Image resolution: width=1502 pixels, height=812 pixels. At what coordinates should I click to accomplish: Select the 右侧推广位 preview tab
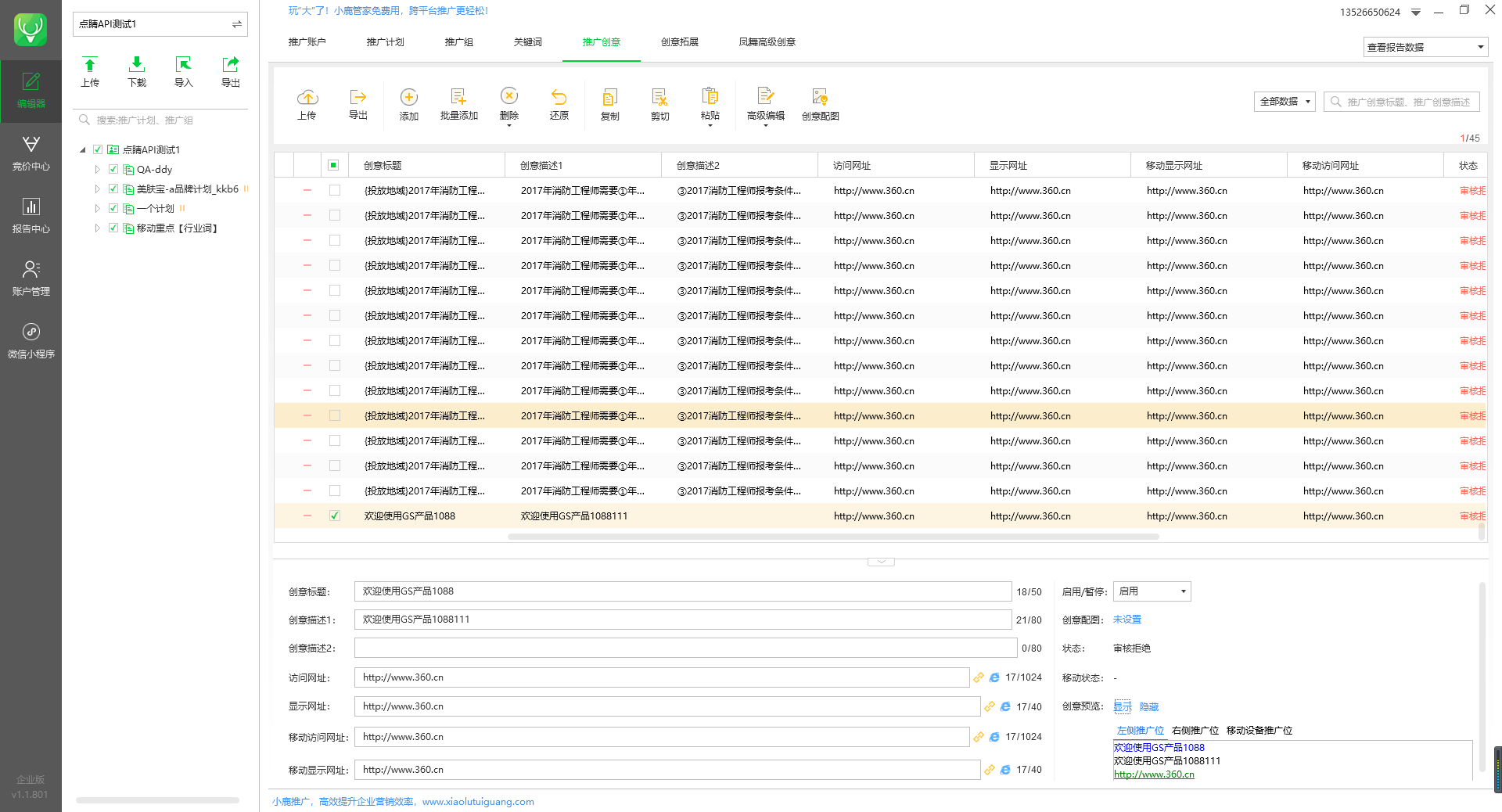click(x=1195, y=731)
